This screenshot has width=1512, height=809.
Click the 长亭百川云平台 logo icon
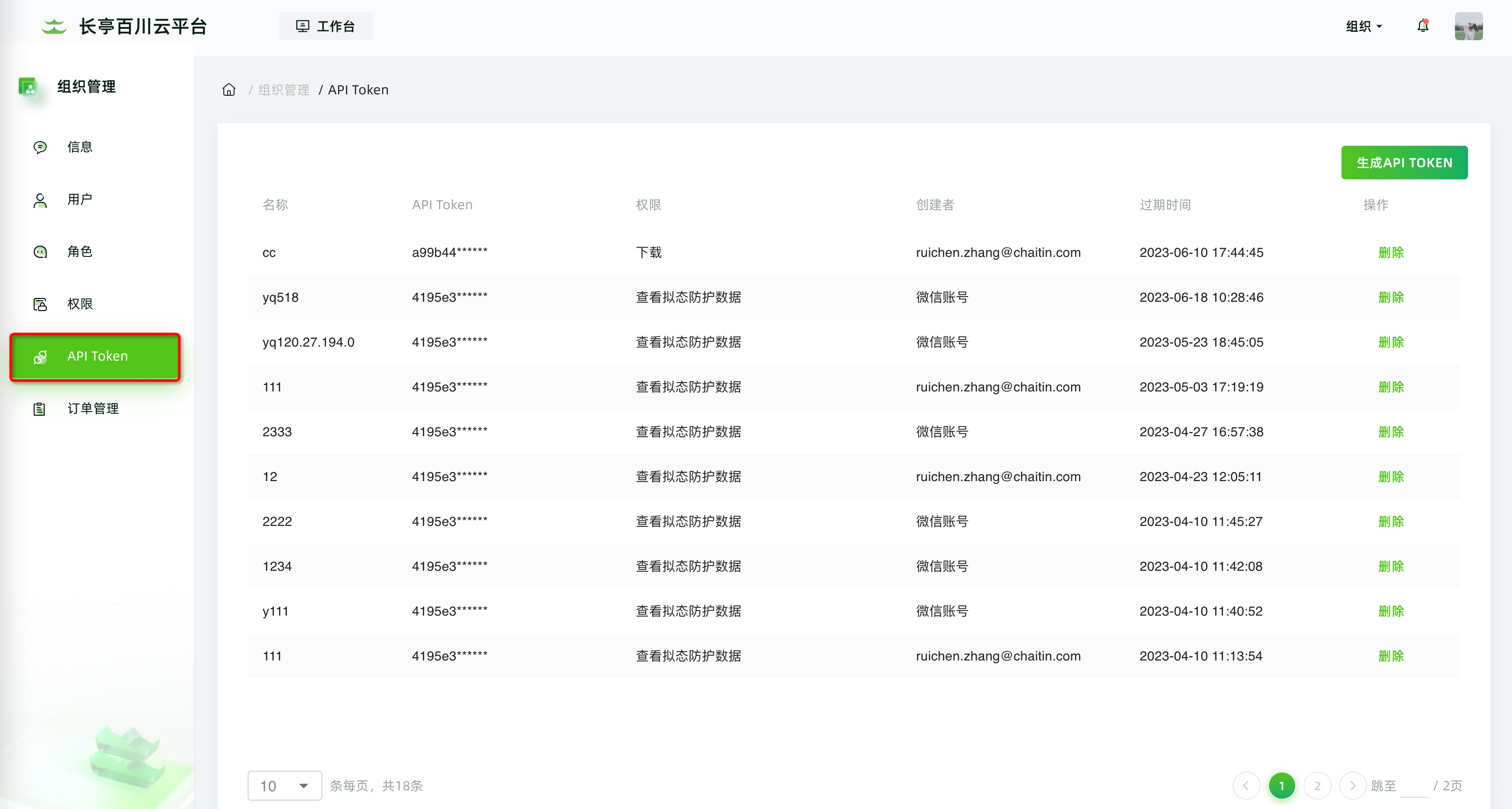point(54,27)
